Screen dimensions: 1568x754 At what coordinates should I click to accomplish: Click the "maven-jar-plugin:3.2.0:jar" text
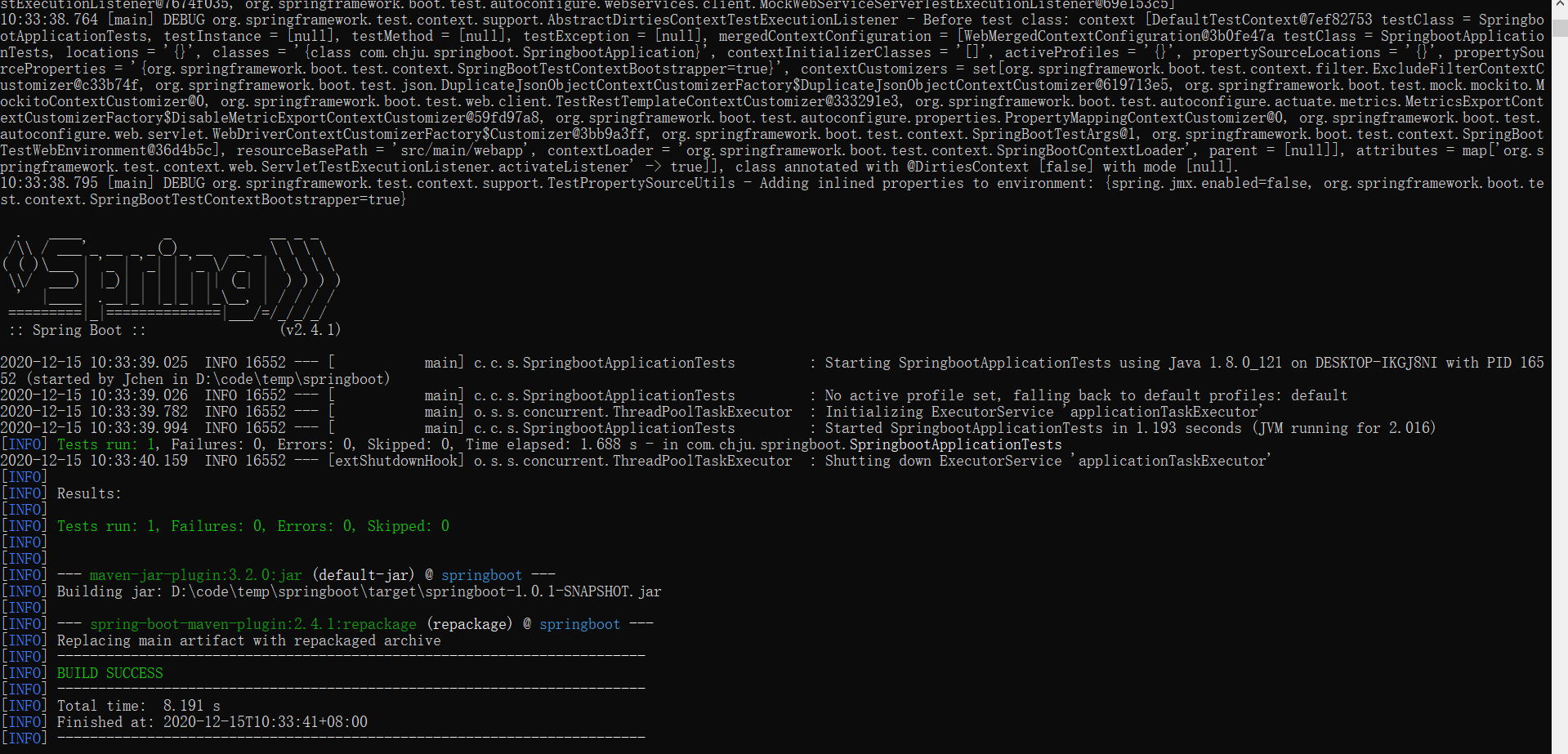(196, 575)
